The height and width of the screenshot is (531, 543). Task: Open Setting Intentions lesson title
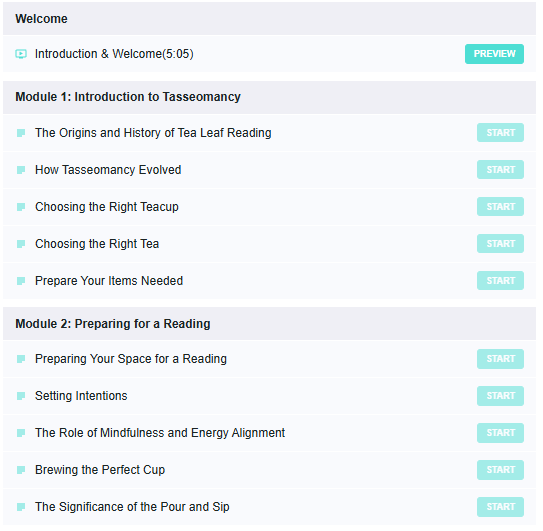(x=81, y=396)
